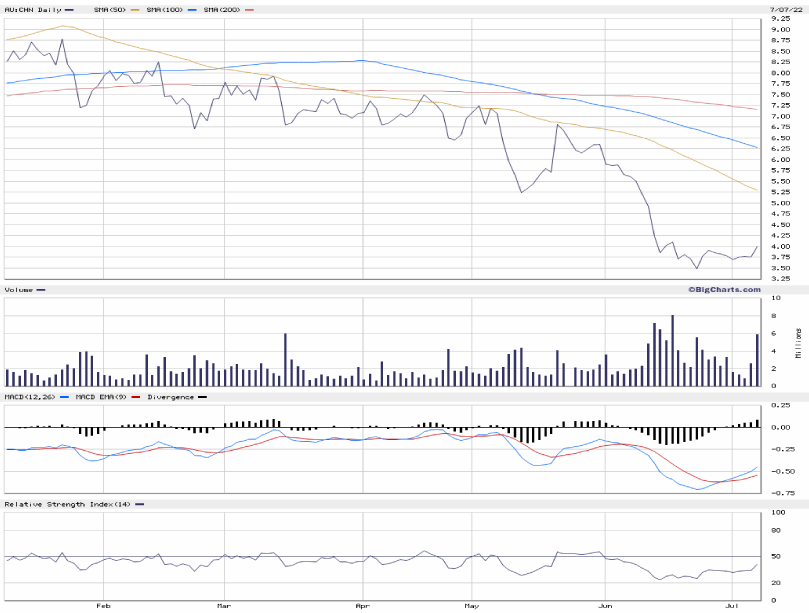Screen dimensions: 809x613
Task: Click the tallest volume bar in June
Action: 673,350
